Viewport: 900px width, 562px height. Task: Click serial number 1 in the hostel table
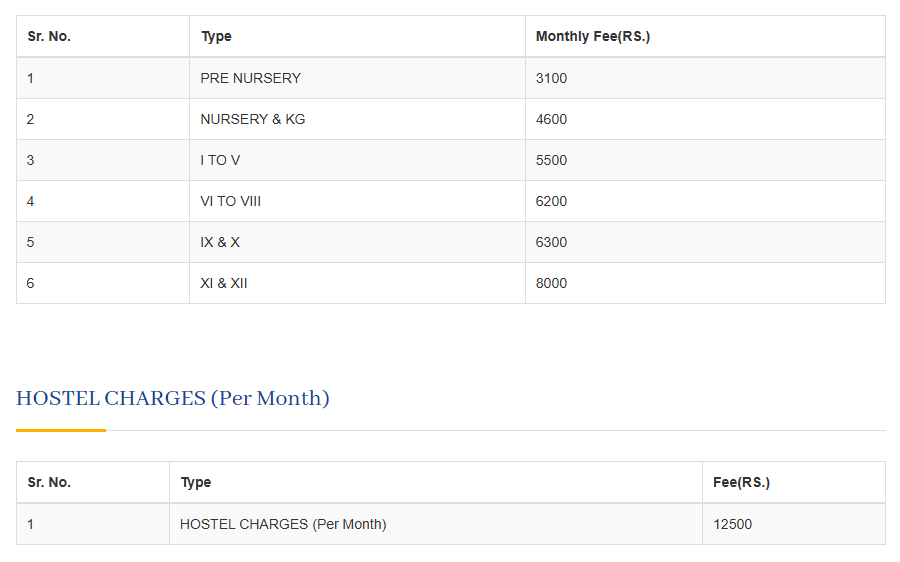point(30,524)
